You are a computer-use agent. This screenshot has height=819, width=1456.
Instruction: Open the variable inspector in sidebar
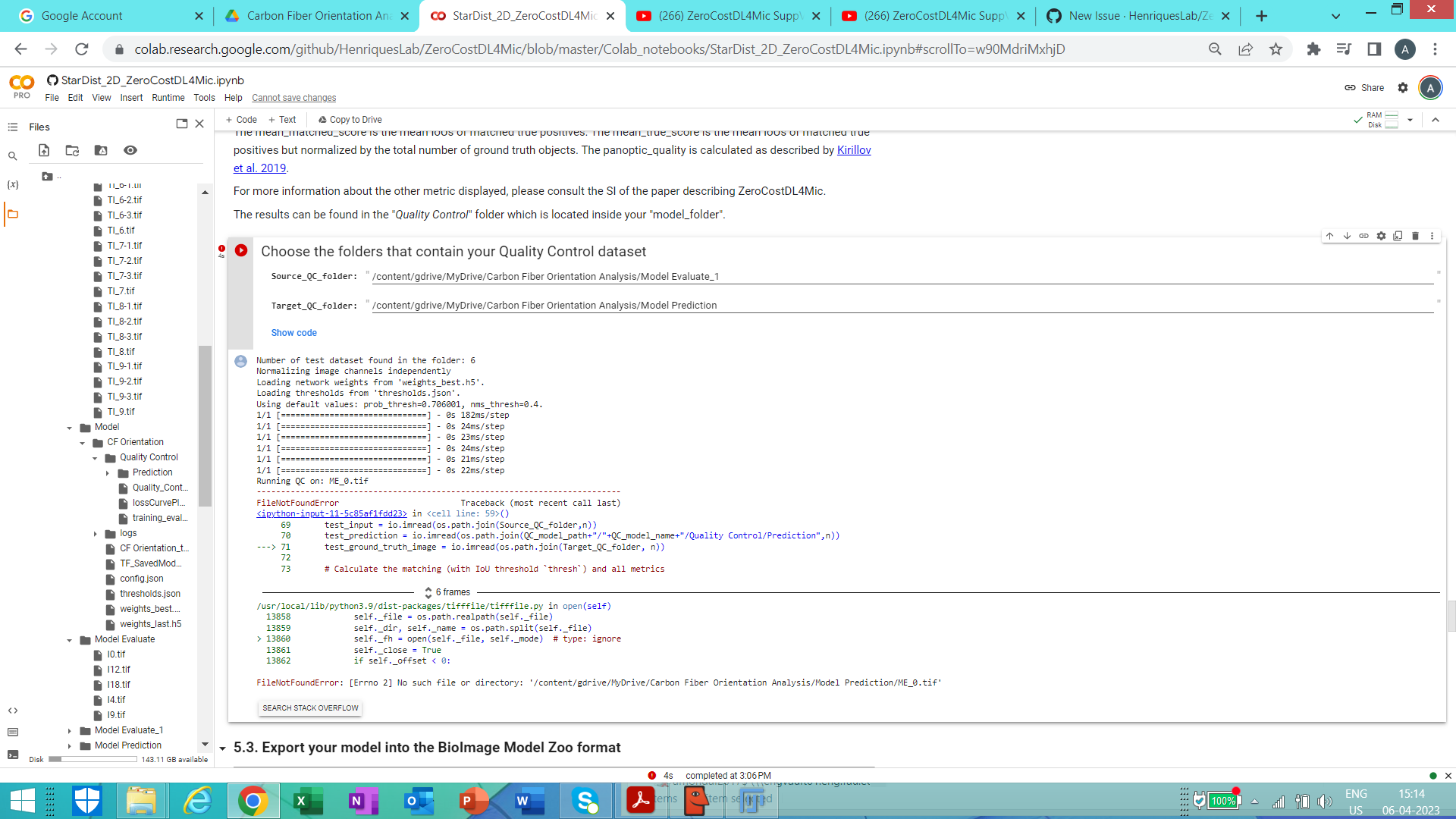pyautogui.click(x=12, y=184)
